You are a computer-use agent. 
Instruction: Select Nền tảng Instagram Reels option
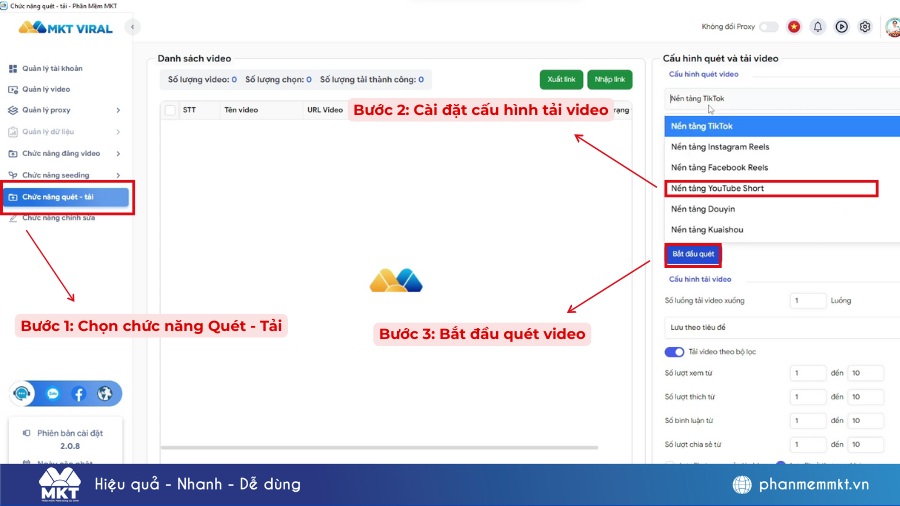coord(782,147)
